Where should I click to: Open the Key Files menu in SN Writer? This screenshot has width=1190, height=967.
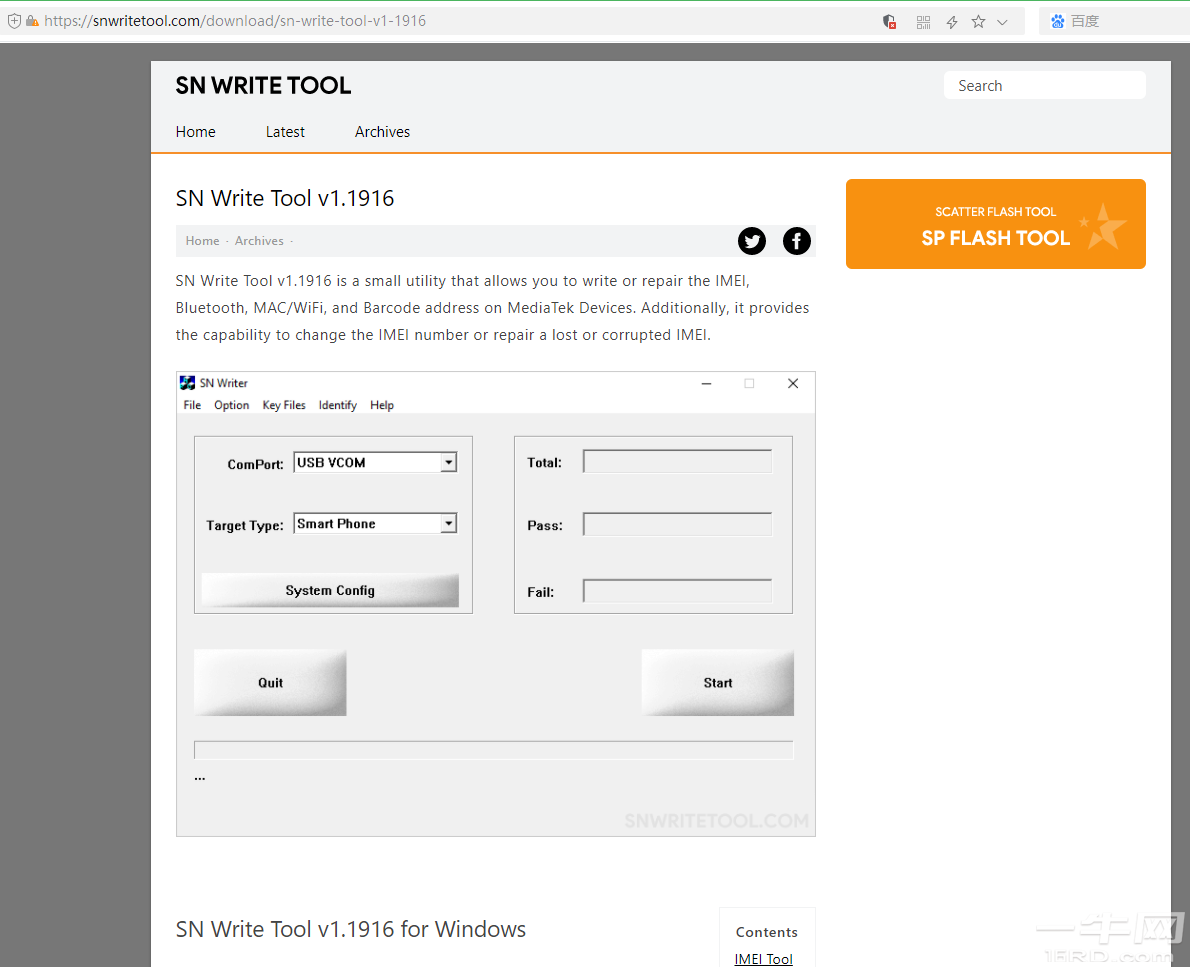(x=283, y=405)
